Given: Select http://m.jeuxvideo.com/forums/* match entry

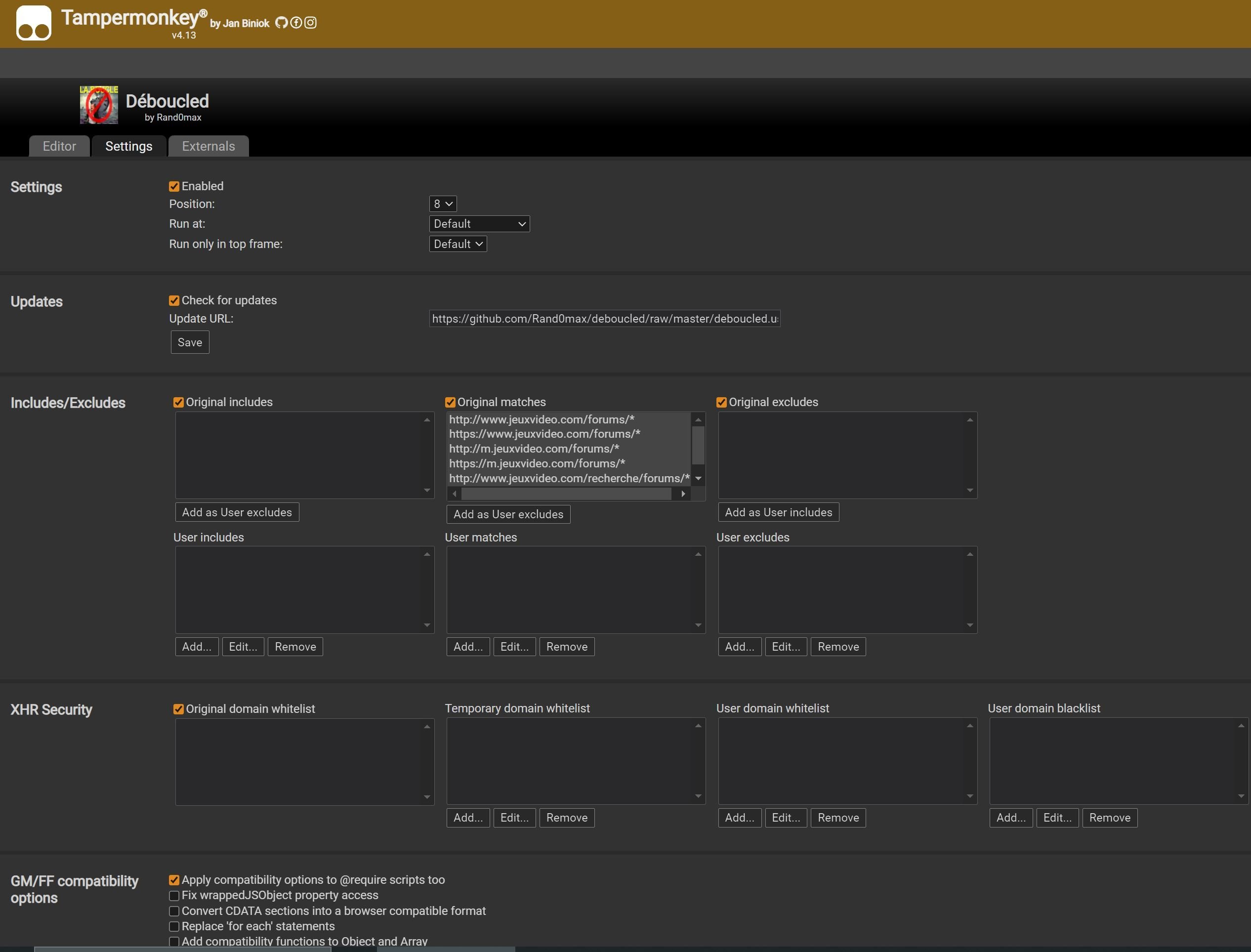Looking at the screenshot, I should (568, 449).
